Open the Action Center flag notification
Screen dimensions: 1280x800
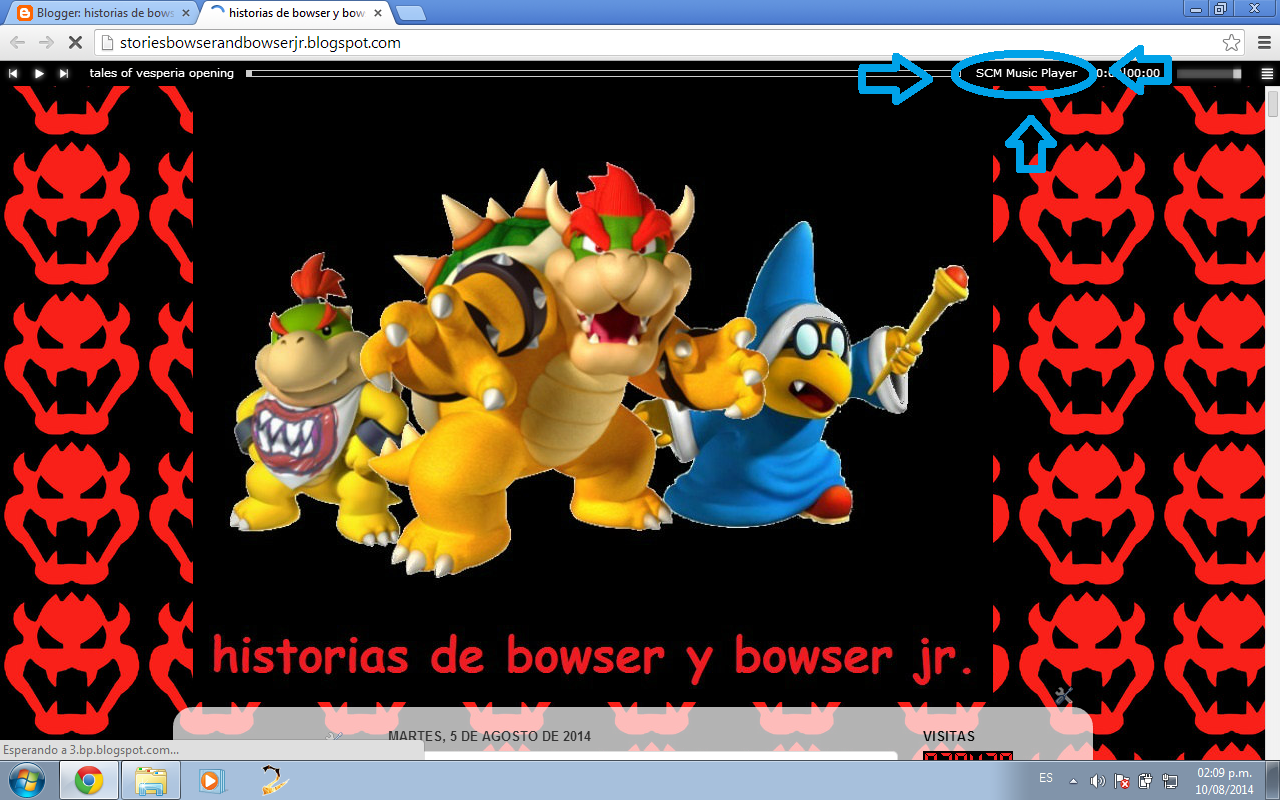(x=1122, y=782)
